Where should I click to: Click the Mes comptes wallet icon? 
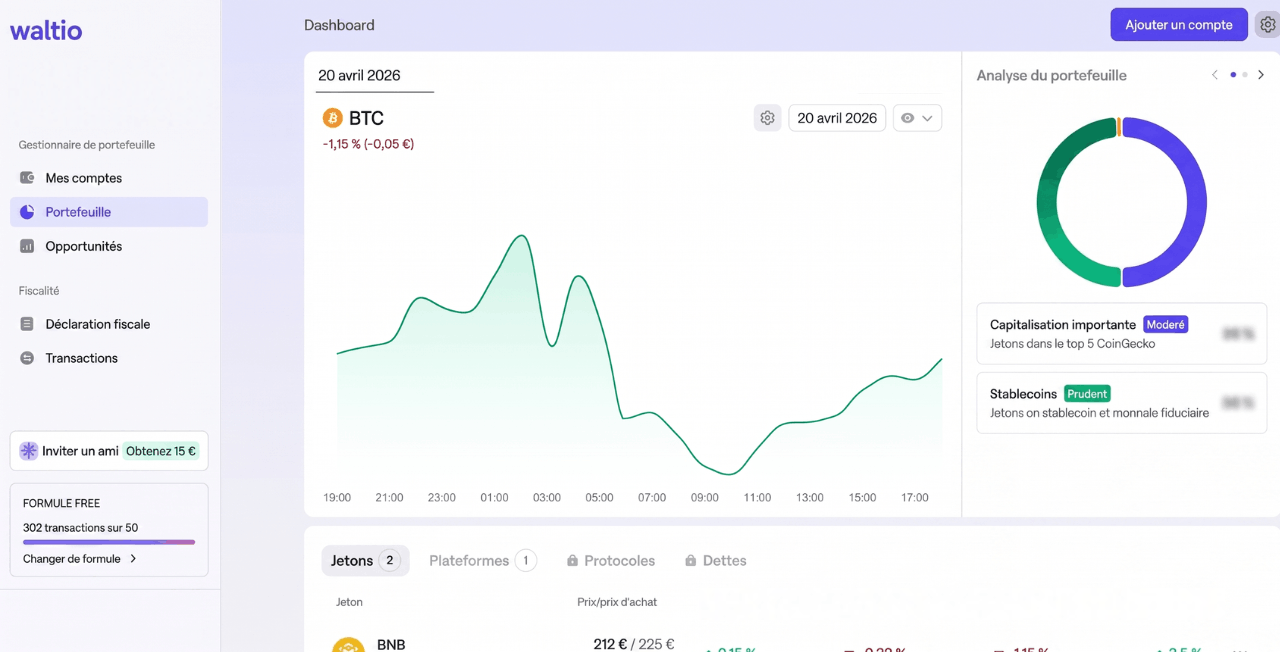(27, 178)
